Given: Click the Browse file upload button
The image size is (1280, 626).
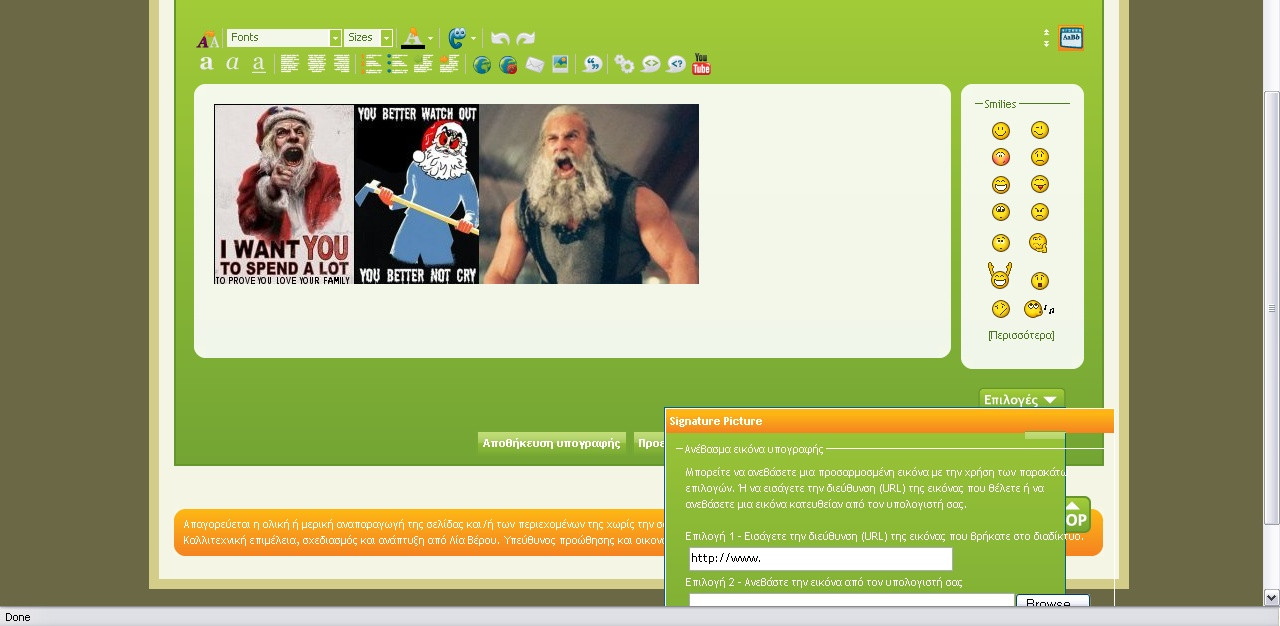Looking at the screenshot, I should (x=1053, y=601).
